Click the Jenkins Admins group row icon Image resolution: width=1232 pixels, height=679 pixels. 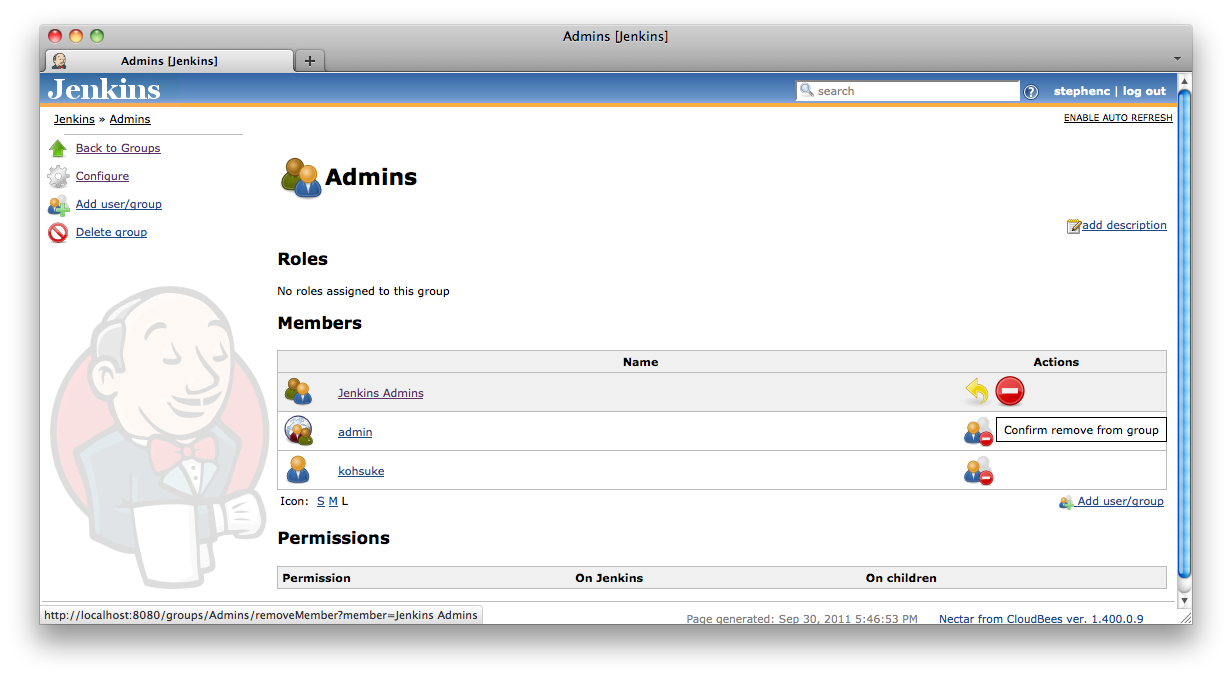click(x=298, y=392)
